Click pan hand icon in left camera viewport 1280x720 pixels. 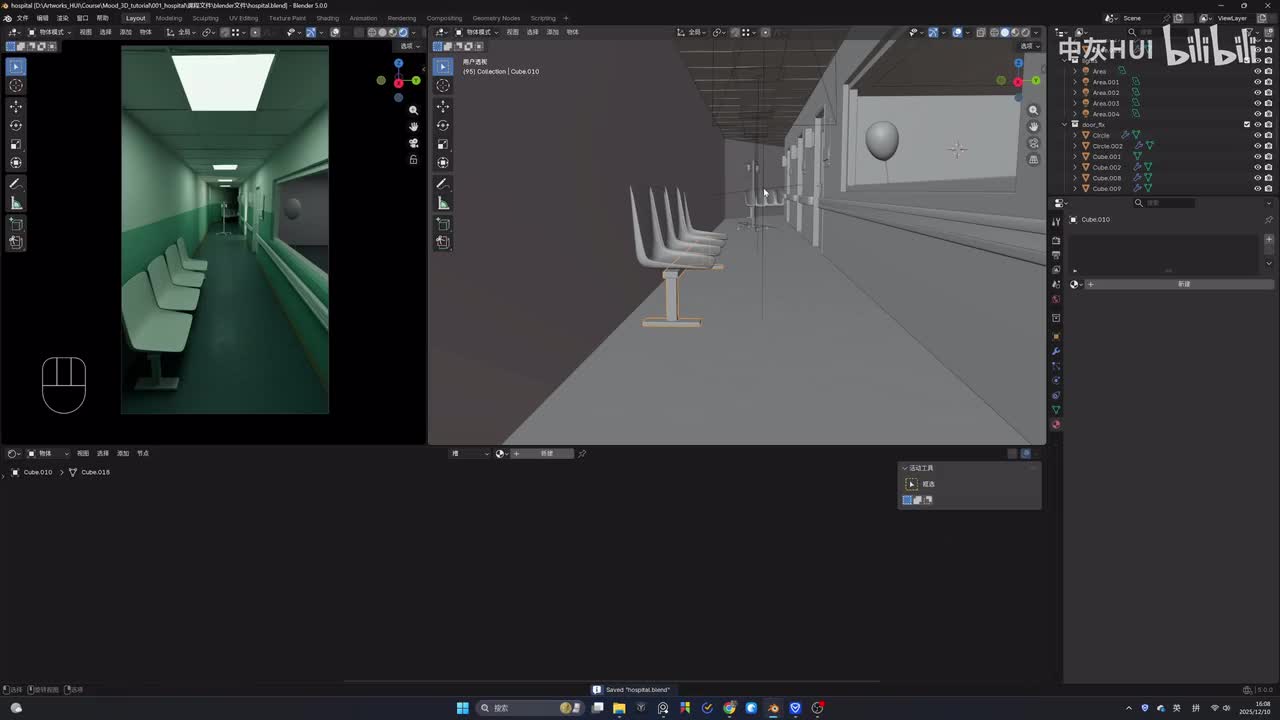[x=413, y=126]
